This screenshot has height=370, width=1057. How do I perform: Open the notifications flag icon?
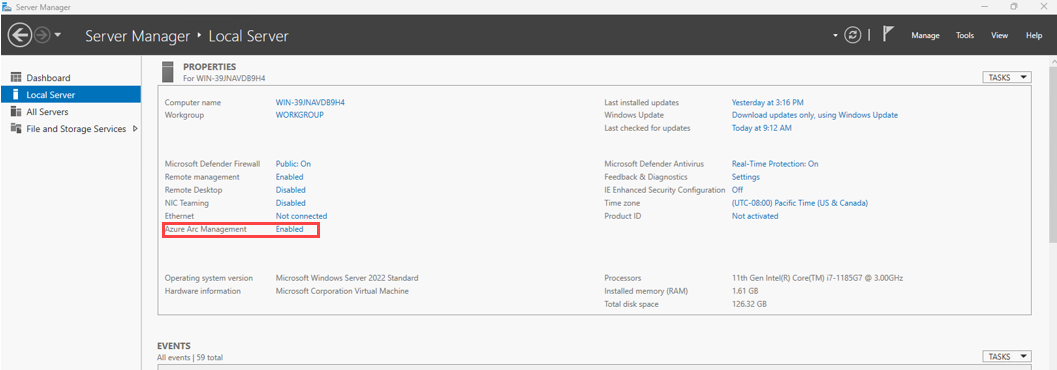tap(888, 34)
